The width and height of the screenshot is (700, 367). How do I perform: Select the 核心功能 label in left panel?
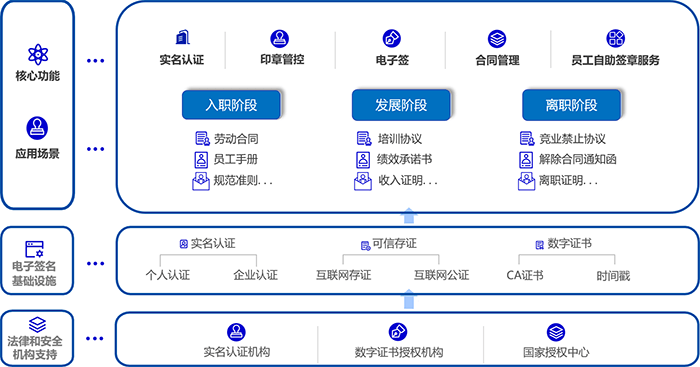(38, 76)
